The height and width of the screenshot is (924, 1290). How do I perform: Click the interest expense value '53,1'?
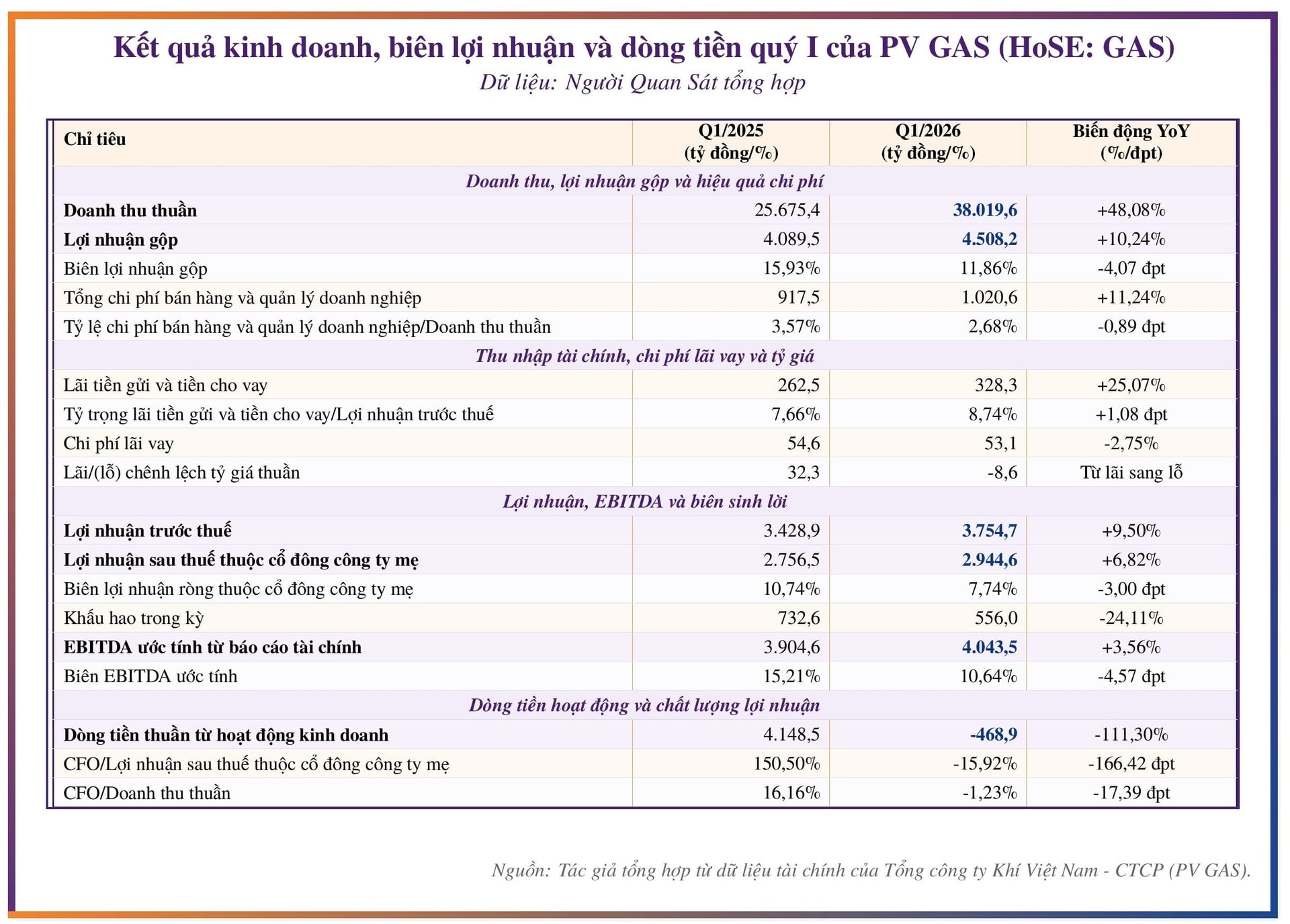click(x=1001, y=443)
